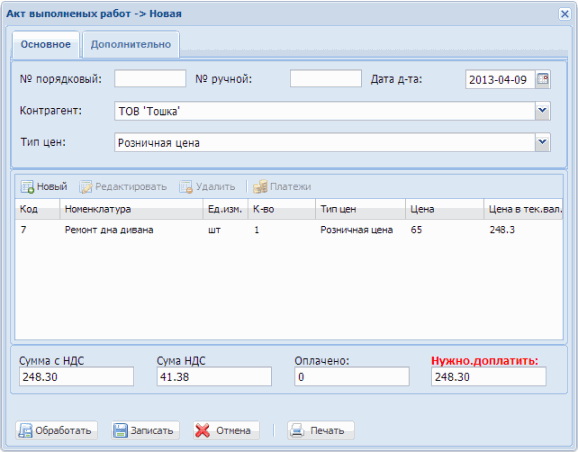Select the Основное tab
Image resolution: width=578 pixels, height=452 pixels.
click(46, 45)
